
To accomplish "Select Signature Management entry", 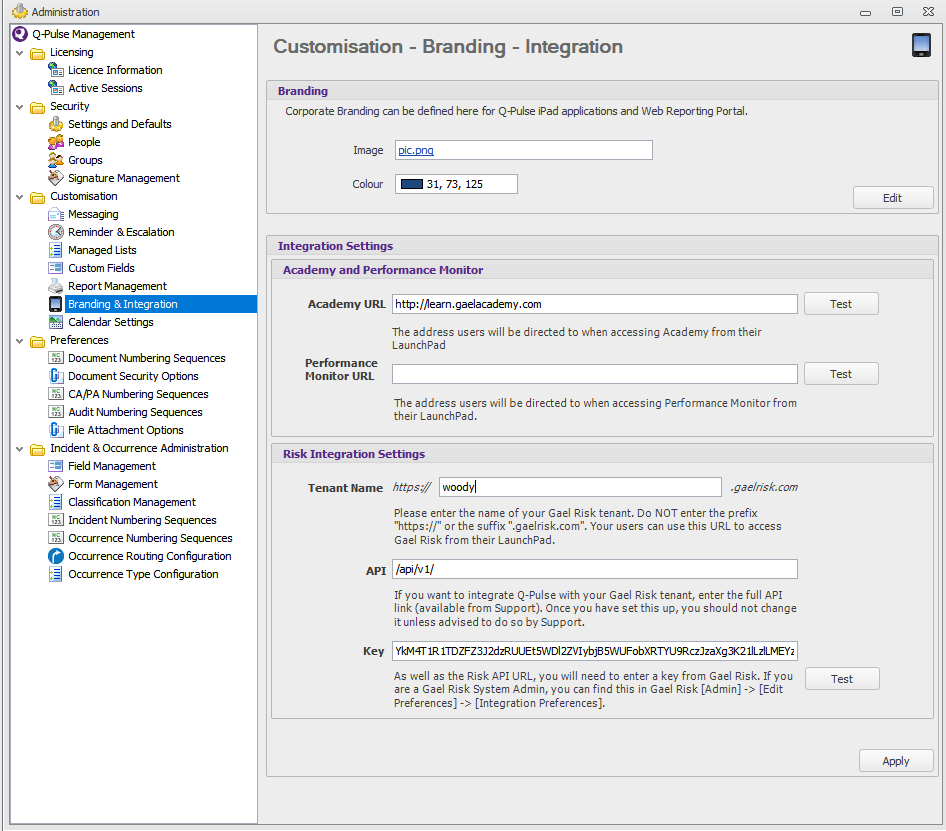I will (124, 178).
